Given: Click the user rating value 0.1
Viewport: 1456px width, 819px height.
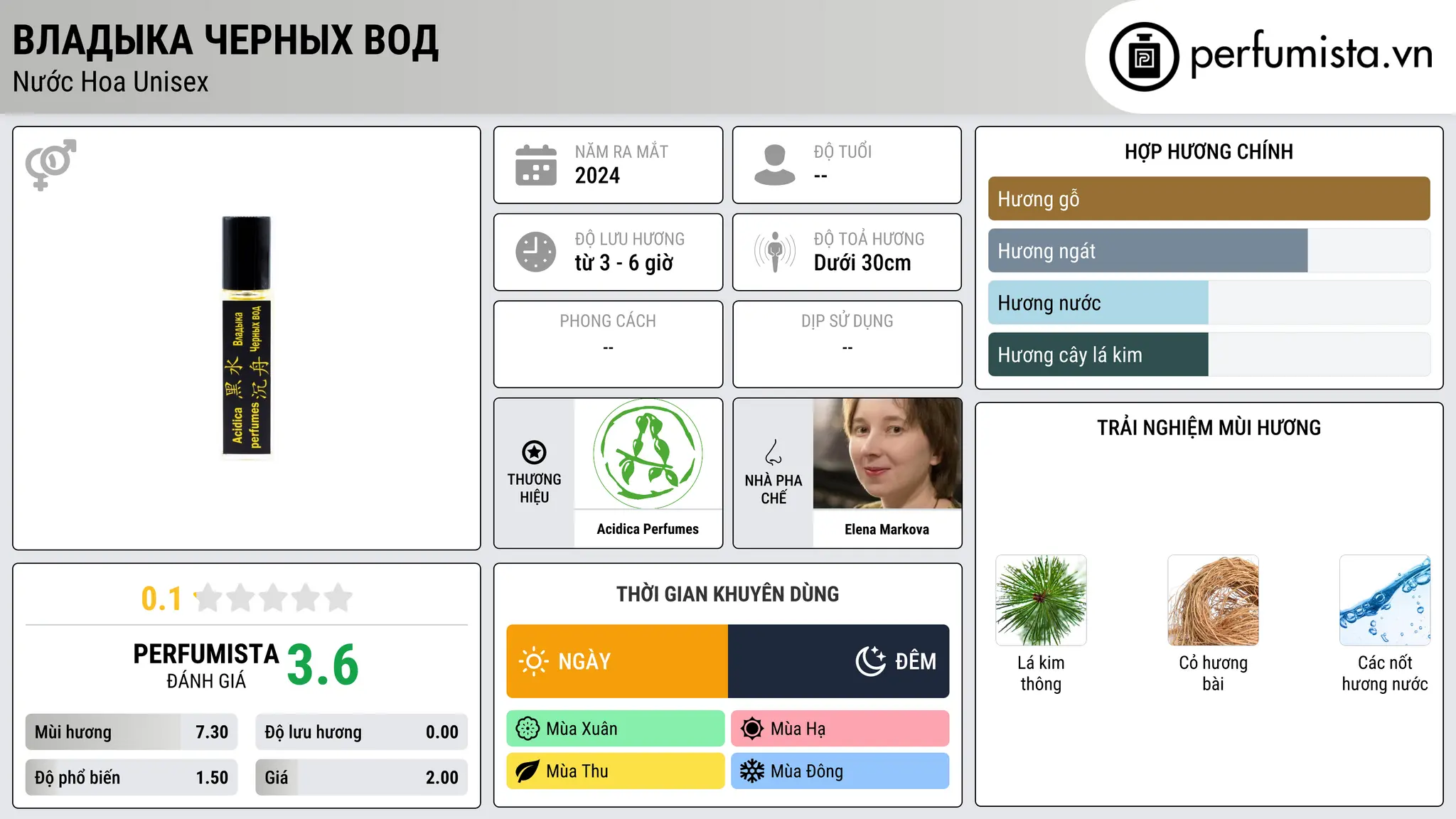Looking at the screenshot, I should point(161,599).
